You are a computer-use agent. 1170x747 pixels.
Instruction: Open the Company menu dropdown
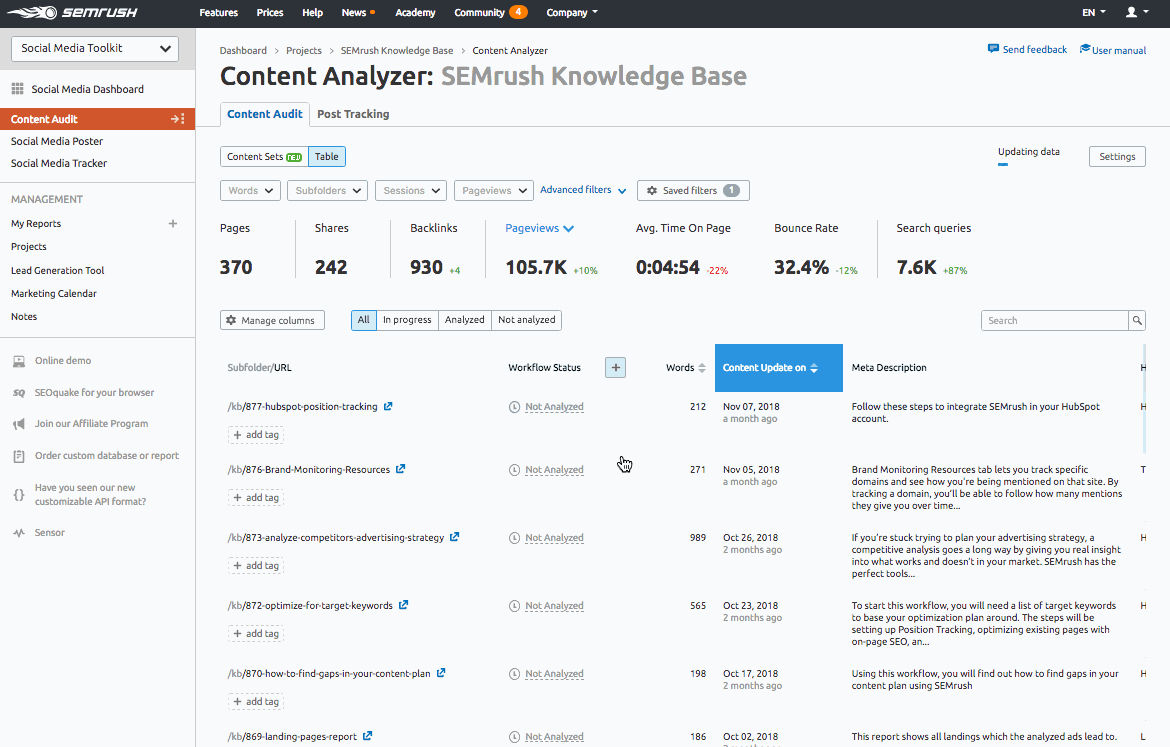pos(572,13)
